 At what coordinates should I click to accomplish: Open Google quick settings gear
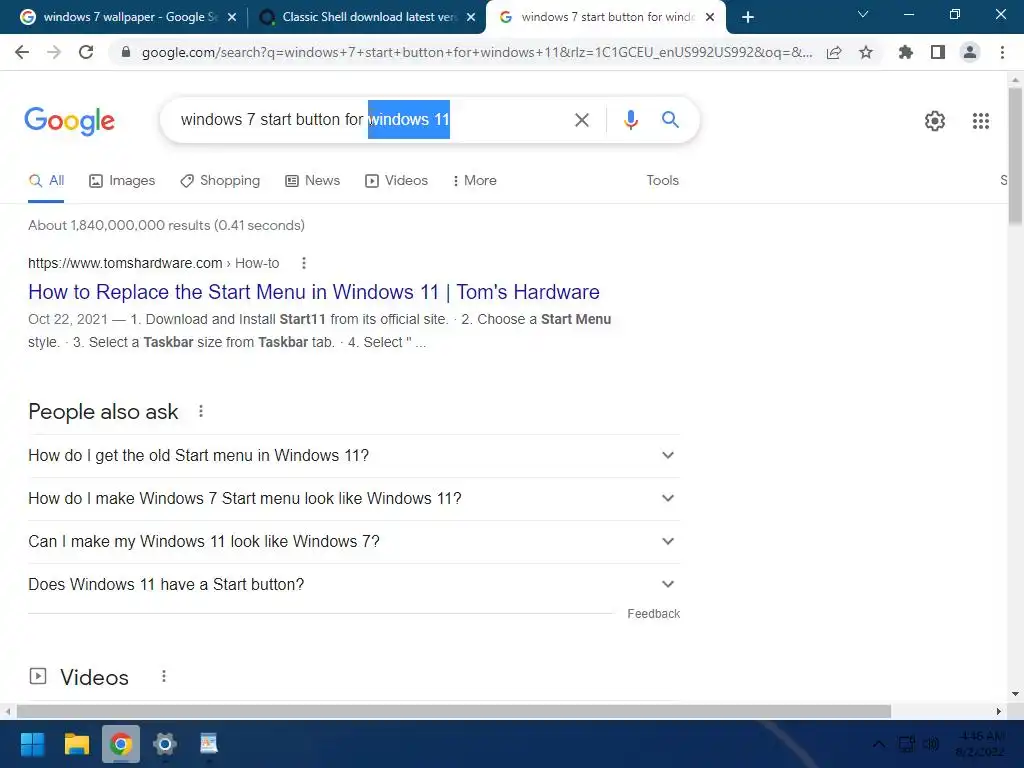935,121
